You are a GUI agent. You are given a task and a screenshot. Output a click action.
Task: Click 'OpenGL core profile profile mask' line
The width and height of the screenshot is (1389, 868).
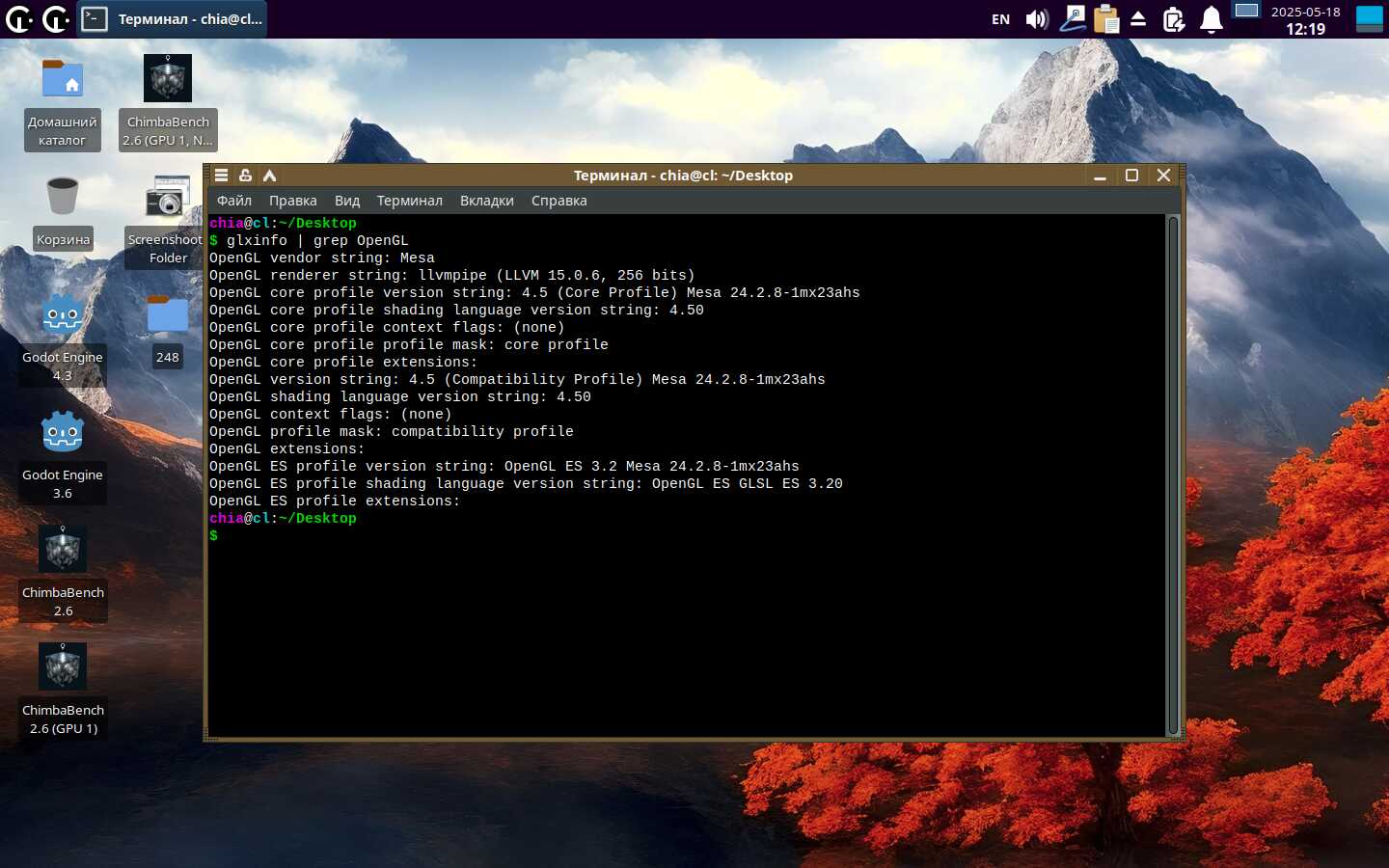coord(409,345)
